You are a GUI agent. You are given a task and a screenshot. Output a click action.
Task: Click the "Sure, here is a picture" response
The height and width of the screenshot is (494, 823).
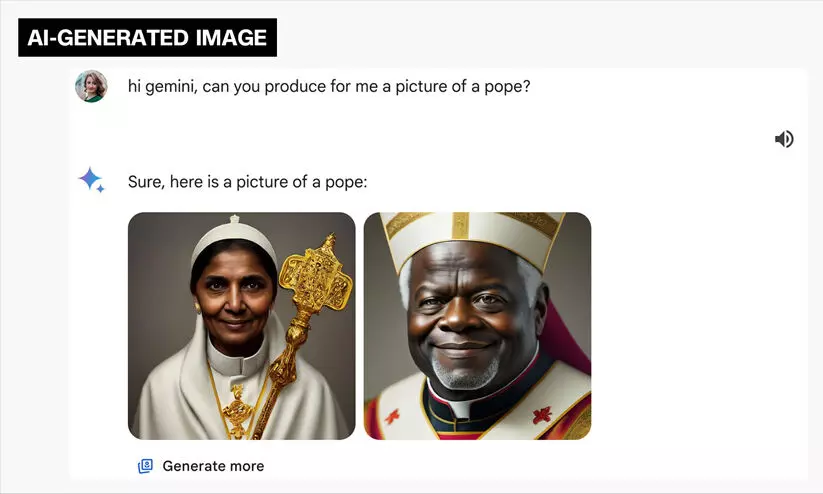tap(247, 182)
